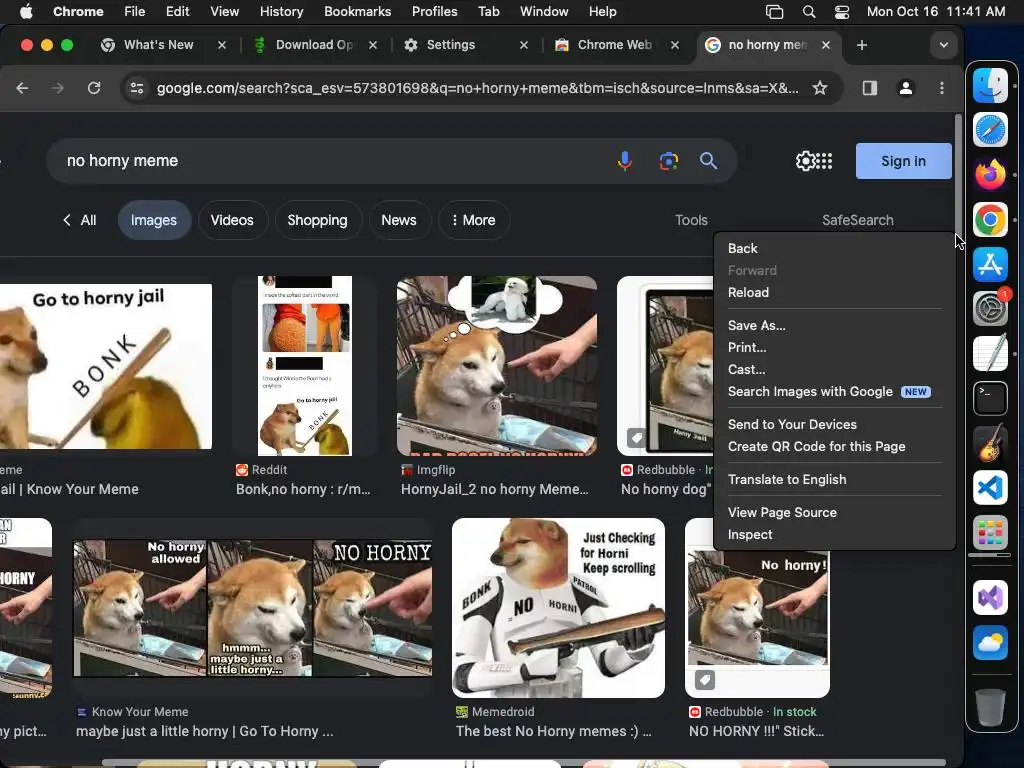1024x768 pixels.
Task: Open Google apps grid icon
Action: (825, 161)
